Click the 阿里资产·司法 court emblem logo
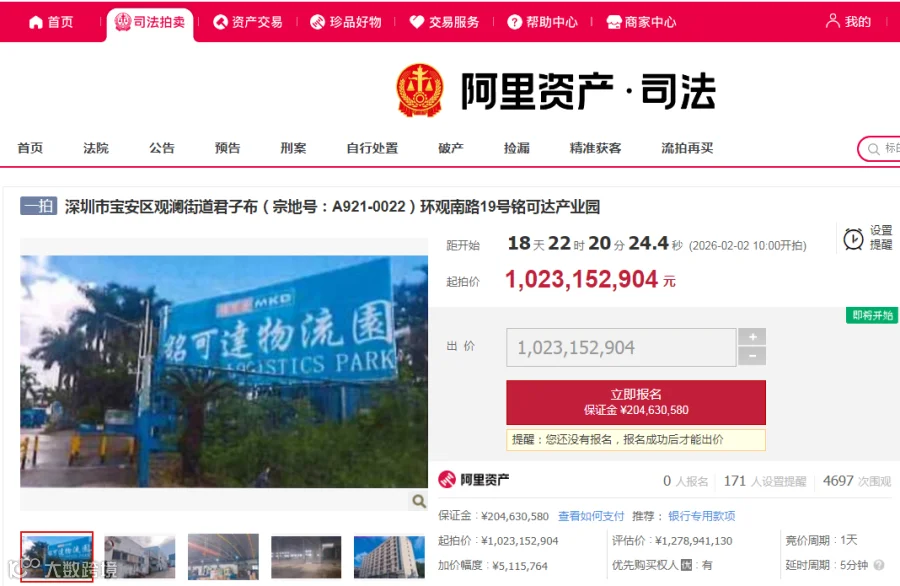The height and width of the screenshot is (586, 900). [420, 90]
